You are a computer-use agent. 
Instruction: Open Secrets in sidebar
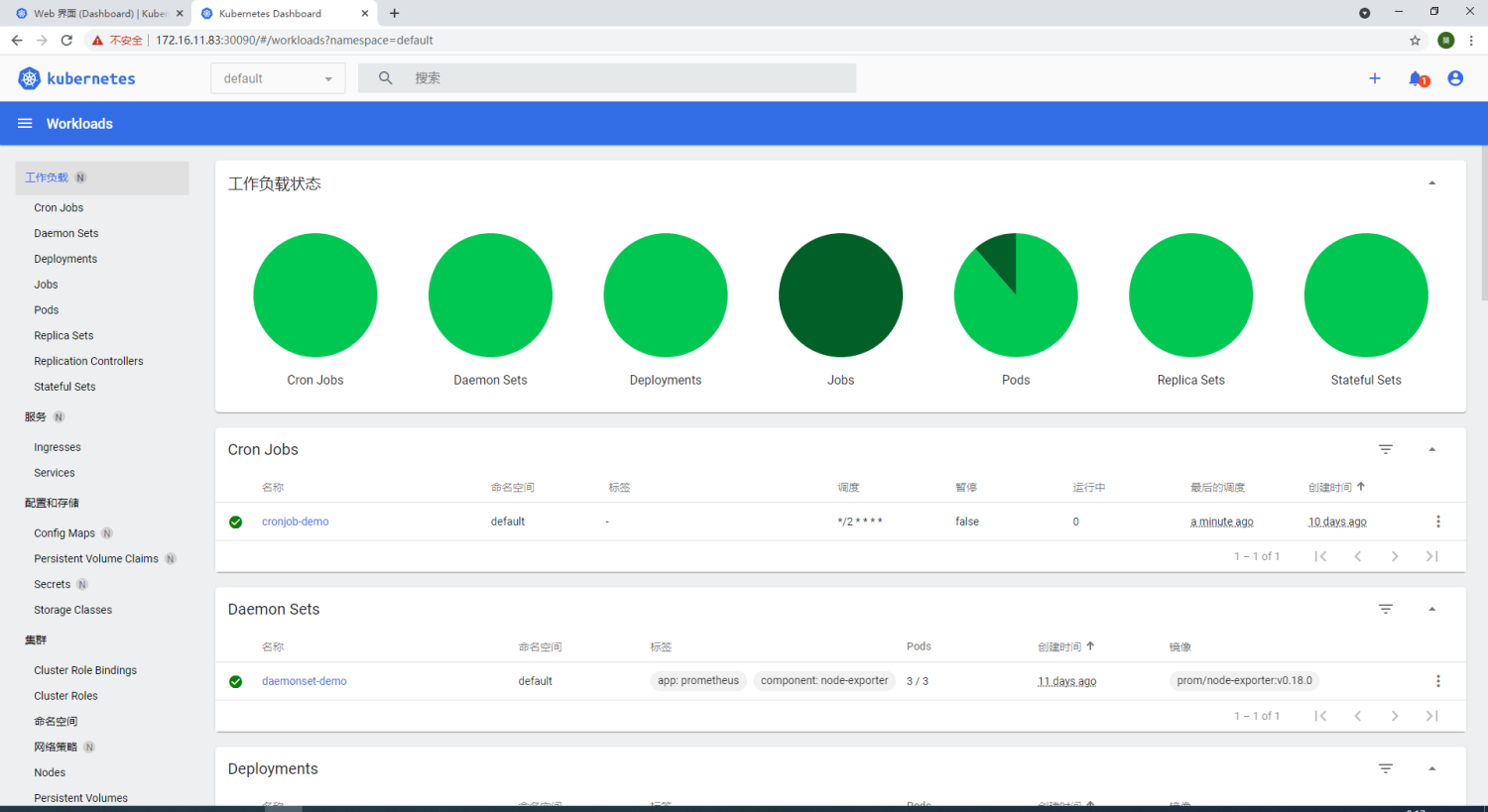(x=52, y=584)
